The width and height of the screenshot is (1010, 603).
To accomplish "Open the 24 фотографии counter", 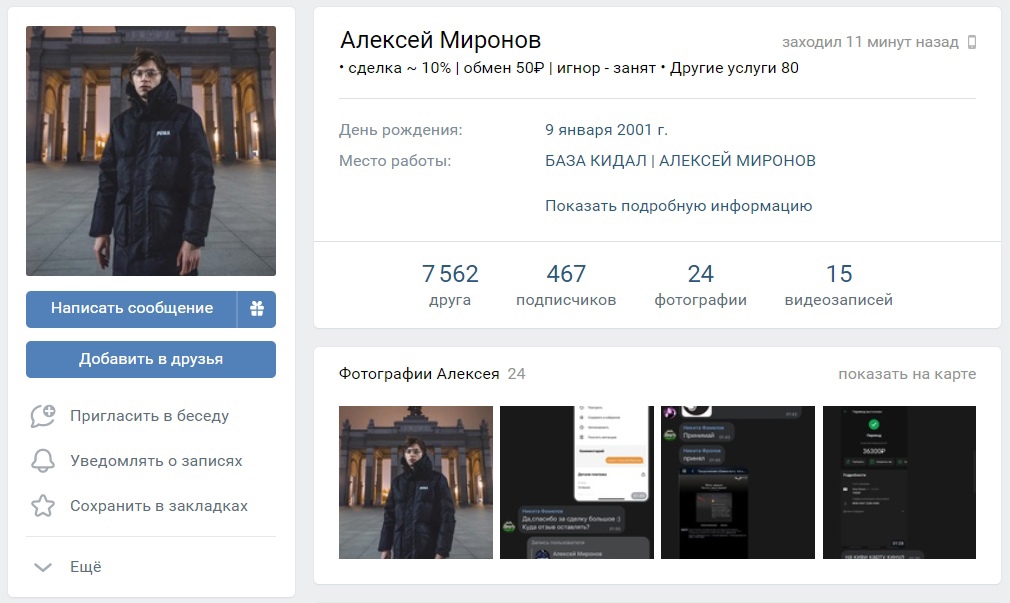I will [x=700, y=285].
